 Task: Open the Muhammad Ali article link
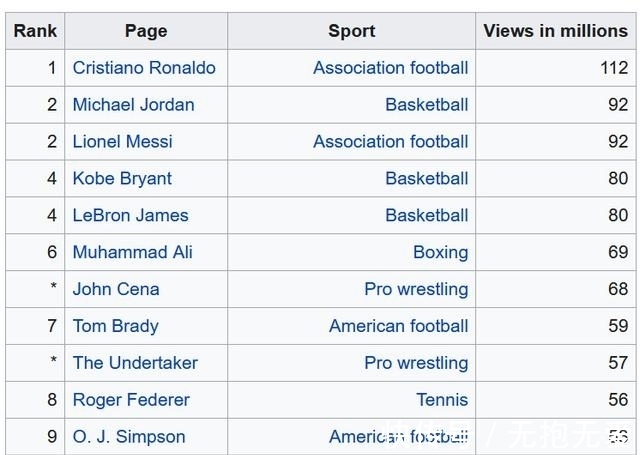click(132, 253)
